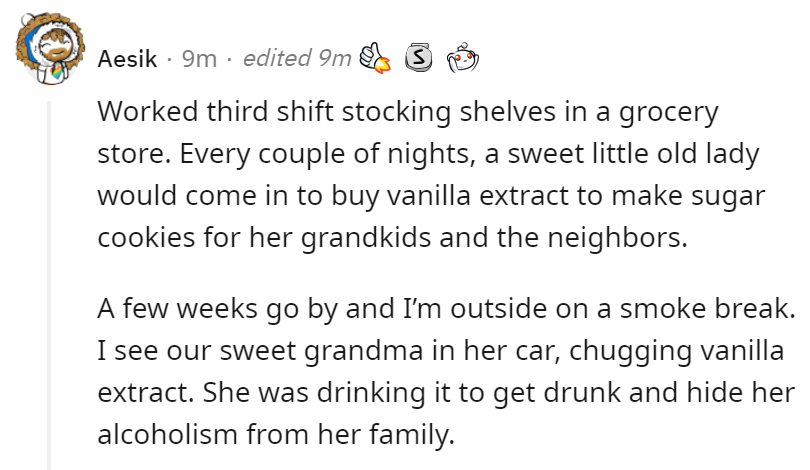Click the italic "edited 9m" label

point(297,58)
